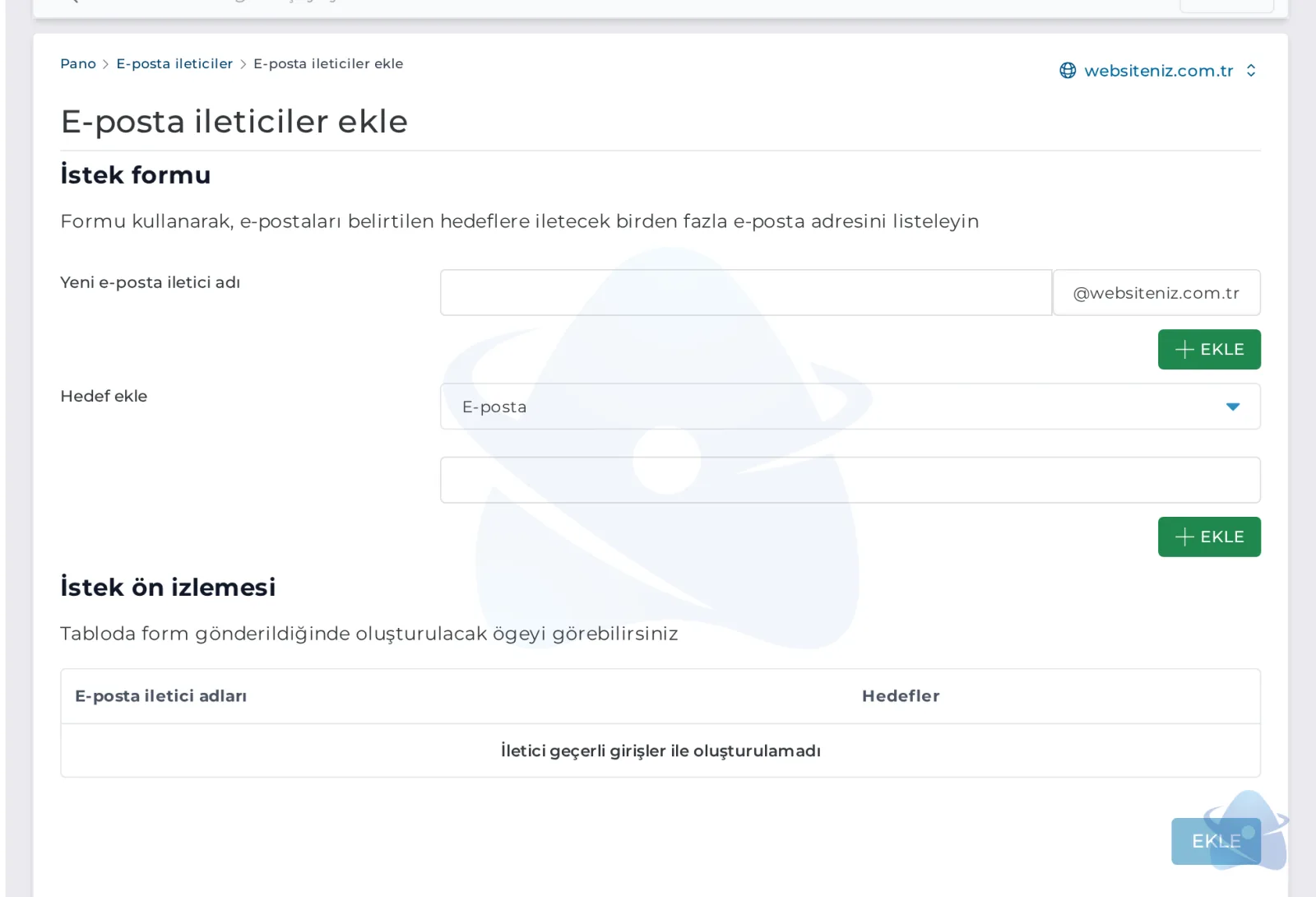Focus the Yeni e-posta iletici adı field
Screen dimensions: 1316x897
(746, 292)
